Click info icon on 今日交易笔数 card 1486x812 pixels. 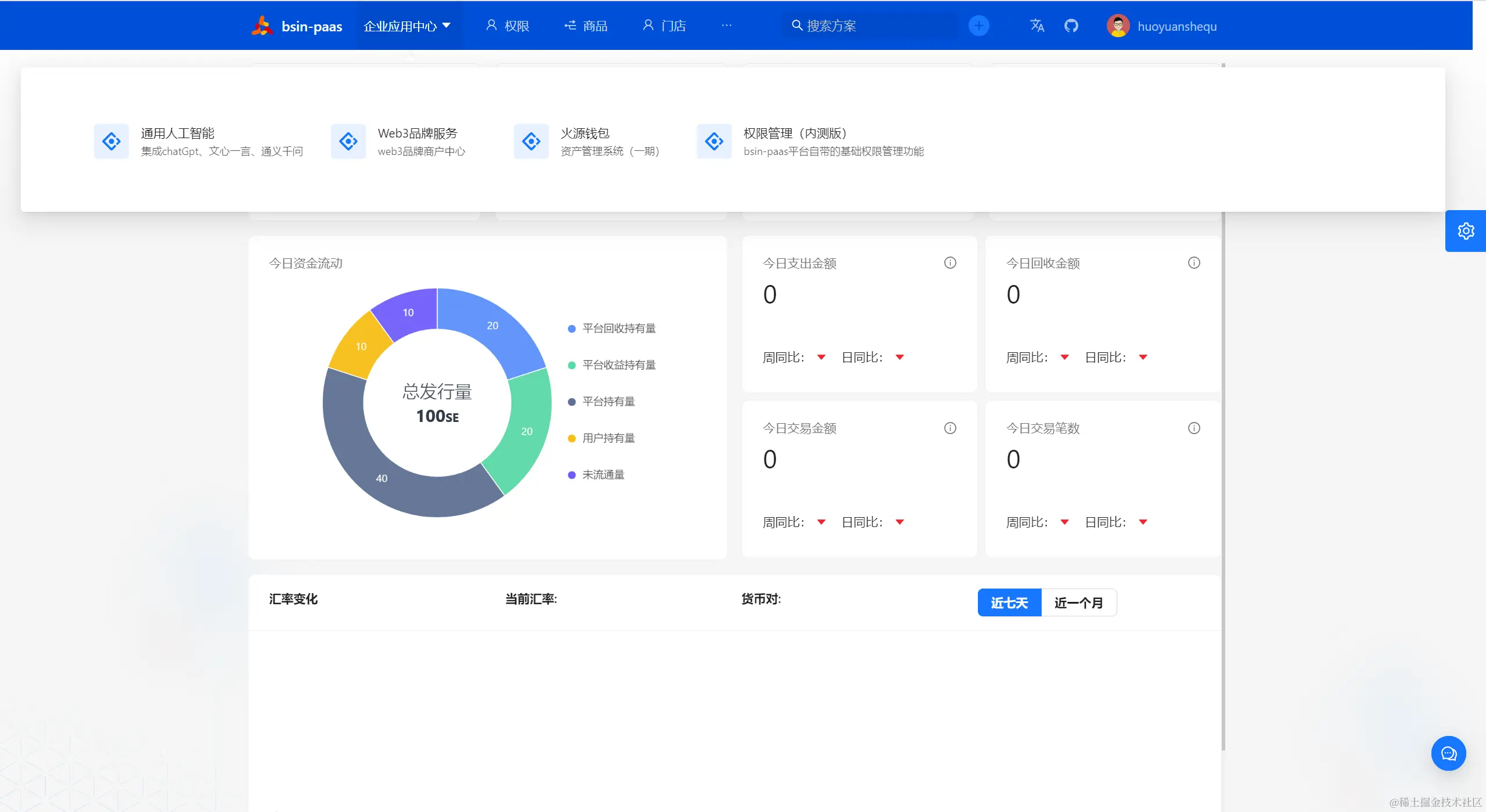(1194, 428)
